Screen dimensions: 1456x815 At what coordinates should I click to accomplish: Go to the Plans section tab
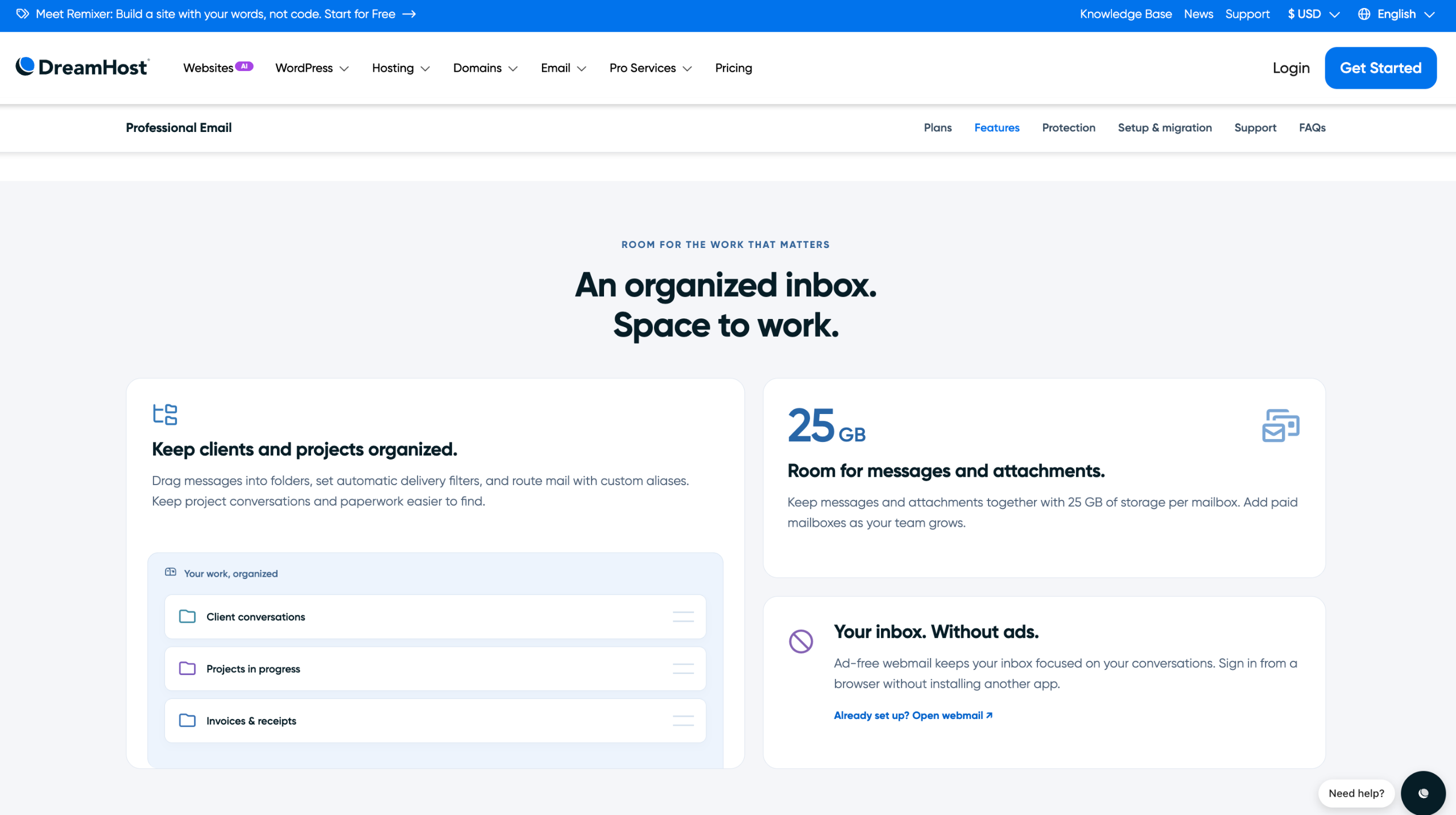938,127
